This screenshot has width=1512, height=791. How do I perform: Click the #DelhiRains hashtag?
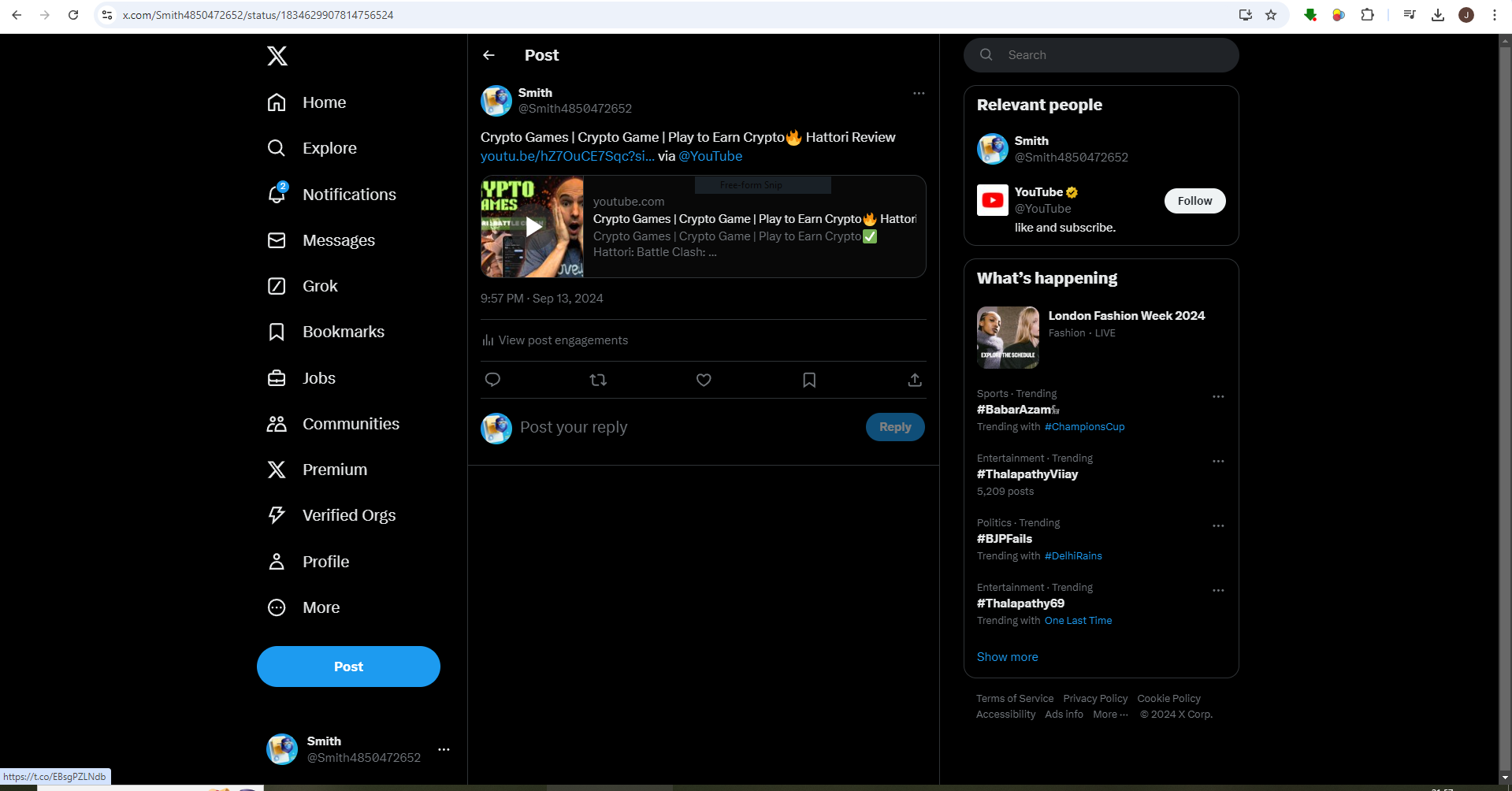coord(1073,556)
